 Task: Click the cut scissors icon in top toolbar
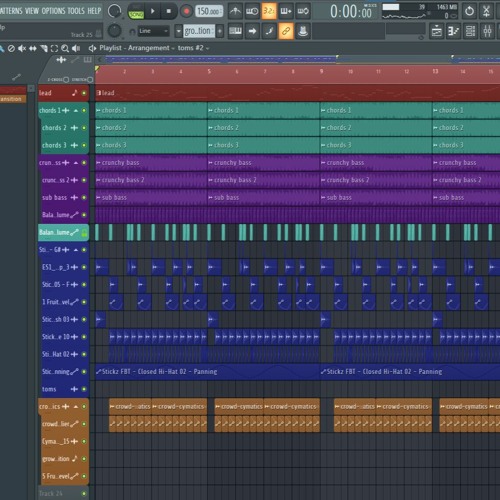pyautogui.click(x=486, y=12)
